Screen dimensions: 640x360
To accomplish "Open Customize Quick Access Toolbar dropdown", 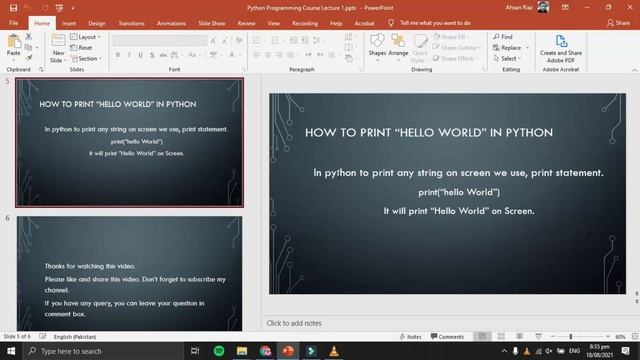I will pos(73,8).
